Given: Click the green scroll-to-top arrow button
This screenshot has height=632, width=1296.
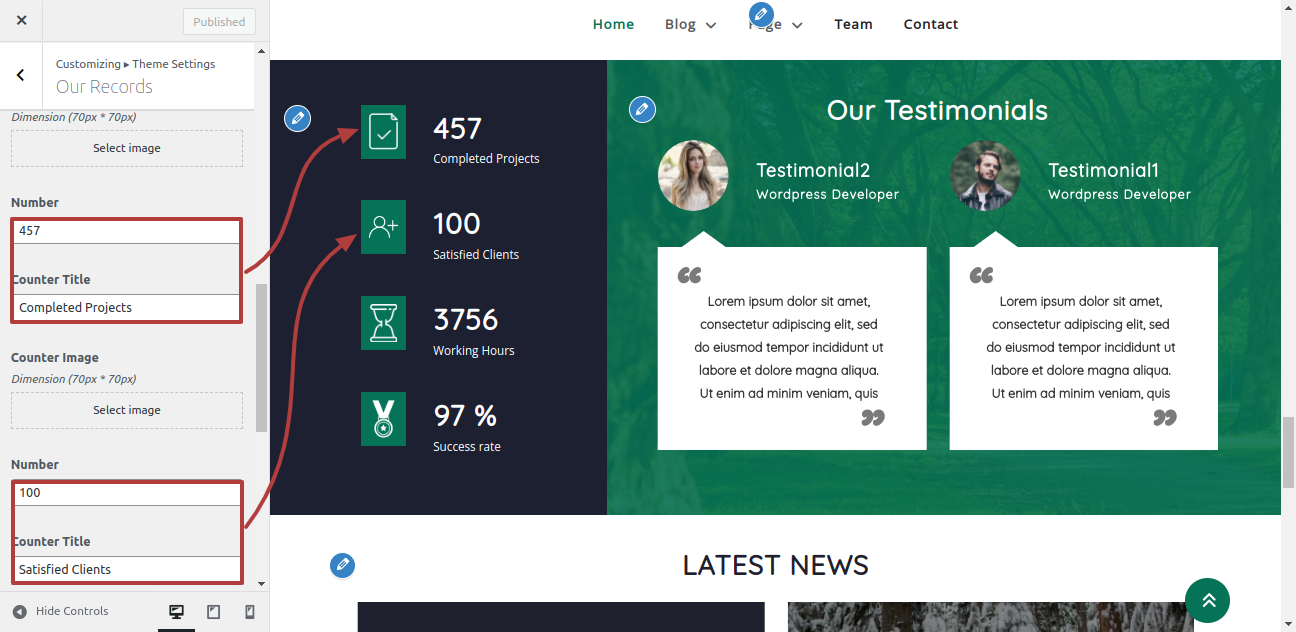Looking at the screenshot, I should [x=1207, y=600].
